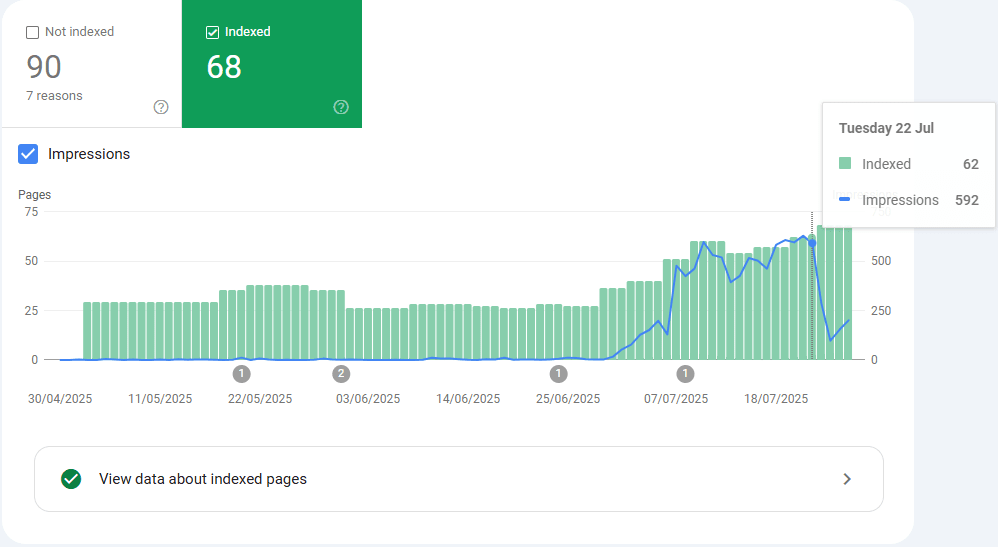Open the annotation marker near 25/06/2025
998x547 pixels.
(x=558, y=374)
